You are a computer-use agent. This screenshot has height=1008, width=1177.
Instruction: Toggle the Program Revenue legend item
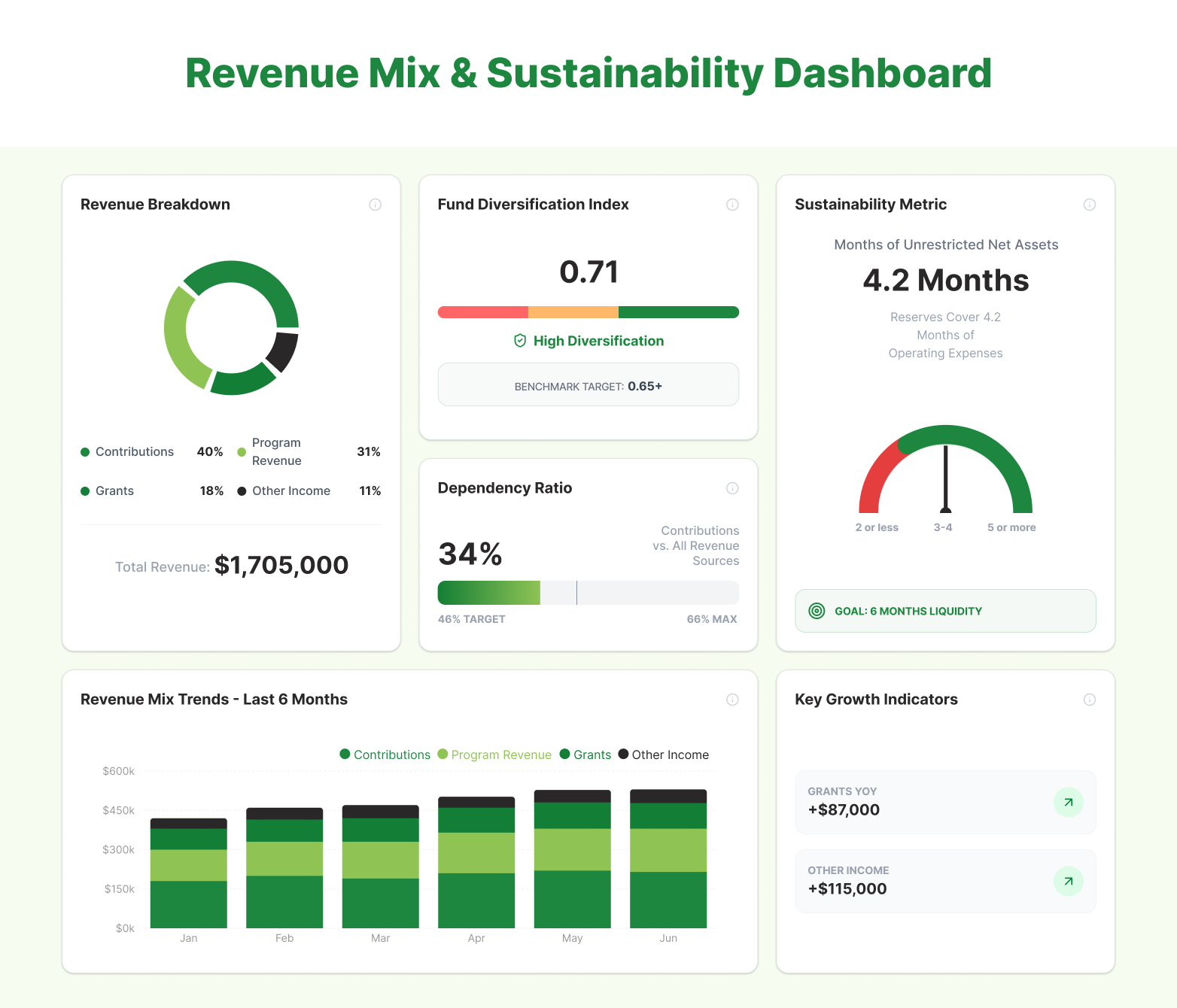point(494,754)
